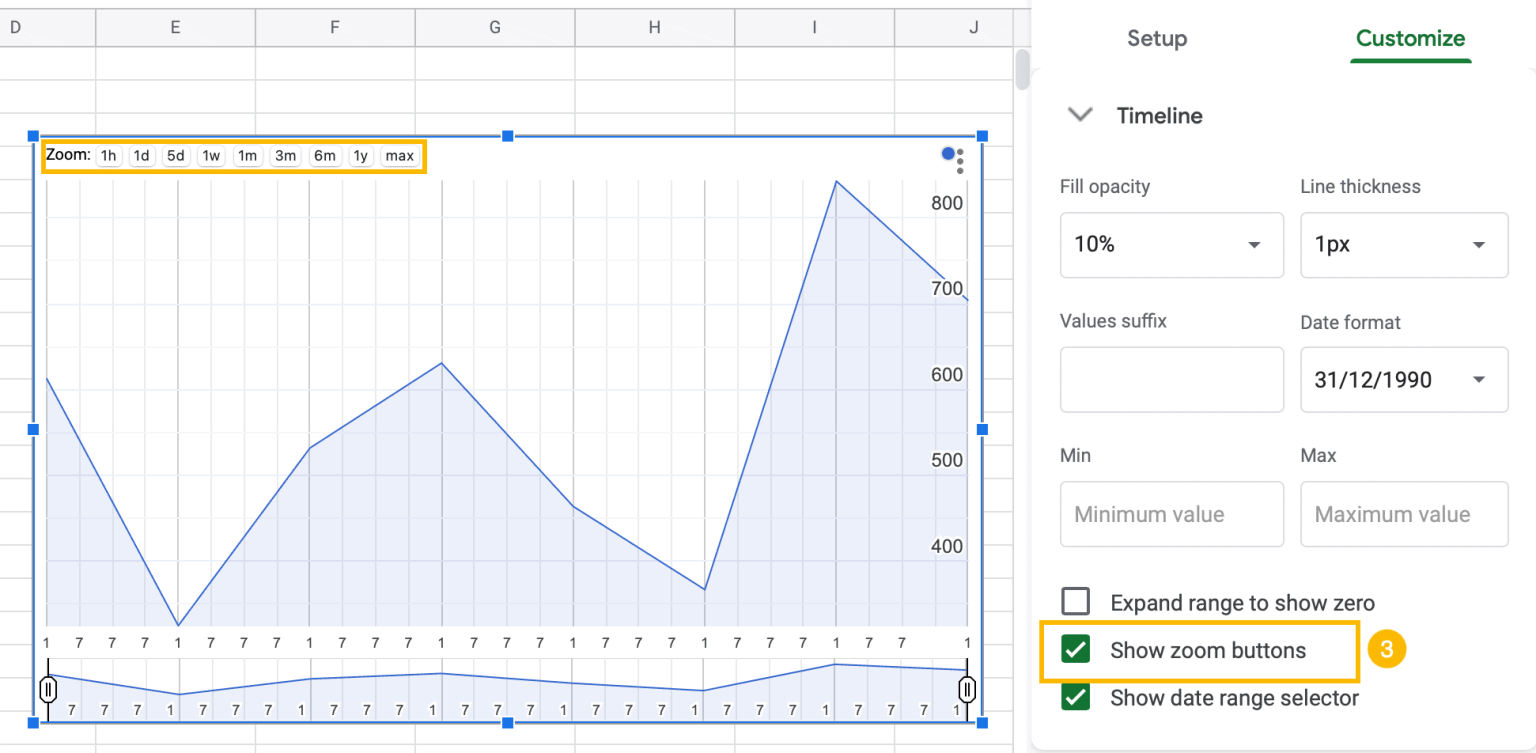Click the 1h zoom preset
The image size is (1536, 753).
click(x=108, y=155)
